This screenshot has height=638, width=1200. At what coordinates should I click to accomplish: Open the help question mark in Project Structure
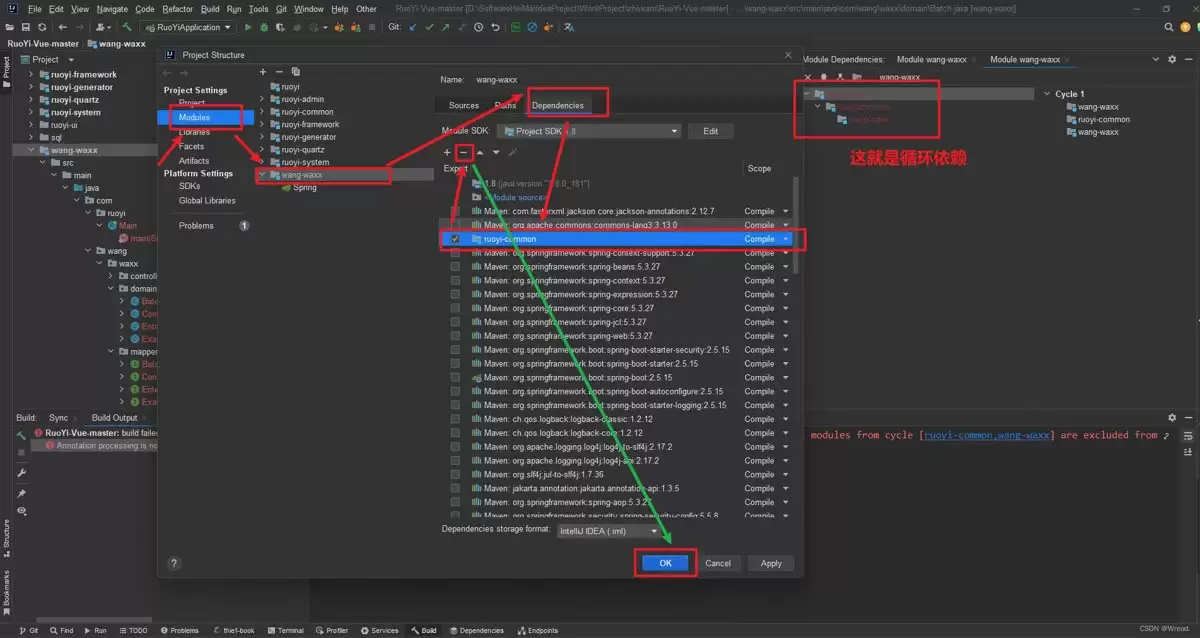pyautogui.click(x=174, y=564)
